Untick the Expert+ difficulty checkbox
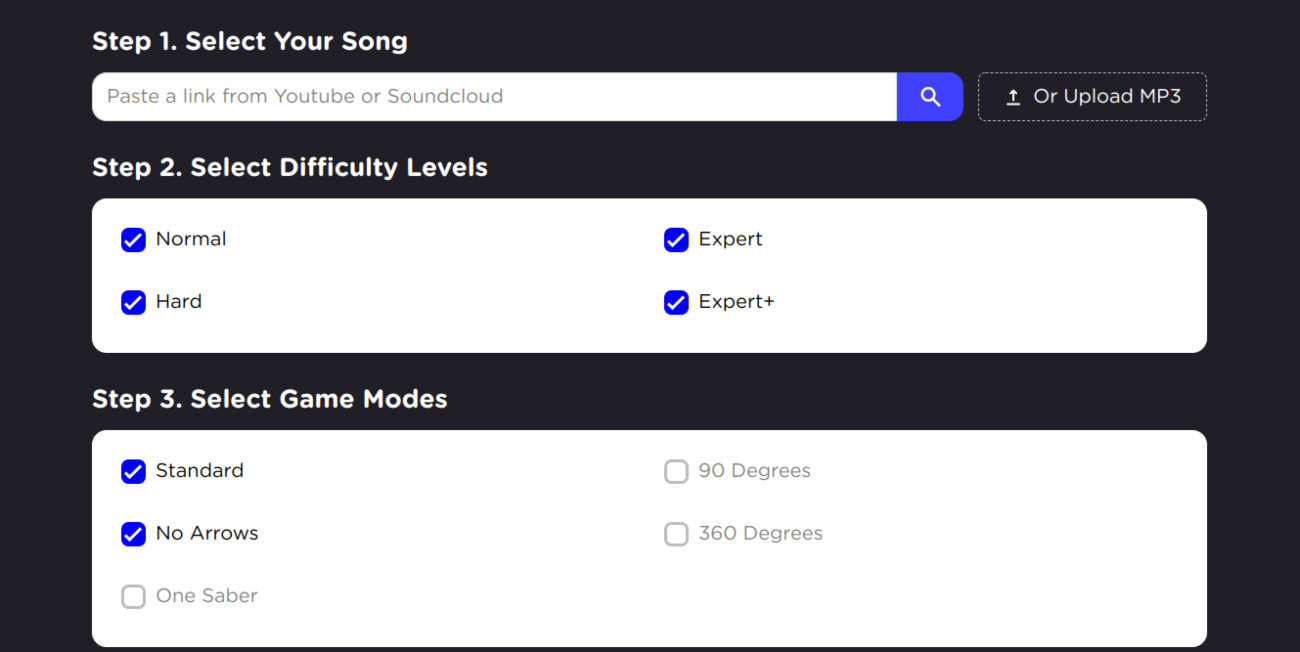The width and height of the screenshot is (1300, 652). [676, 302]
